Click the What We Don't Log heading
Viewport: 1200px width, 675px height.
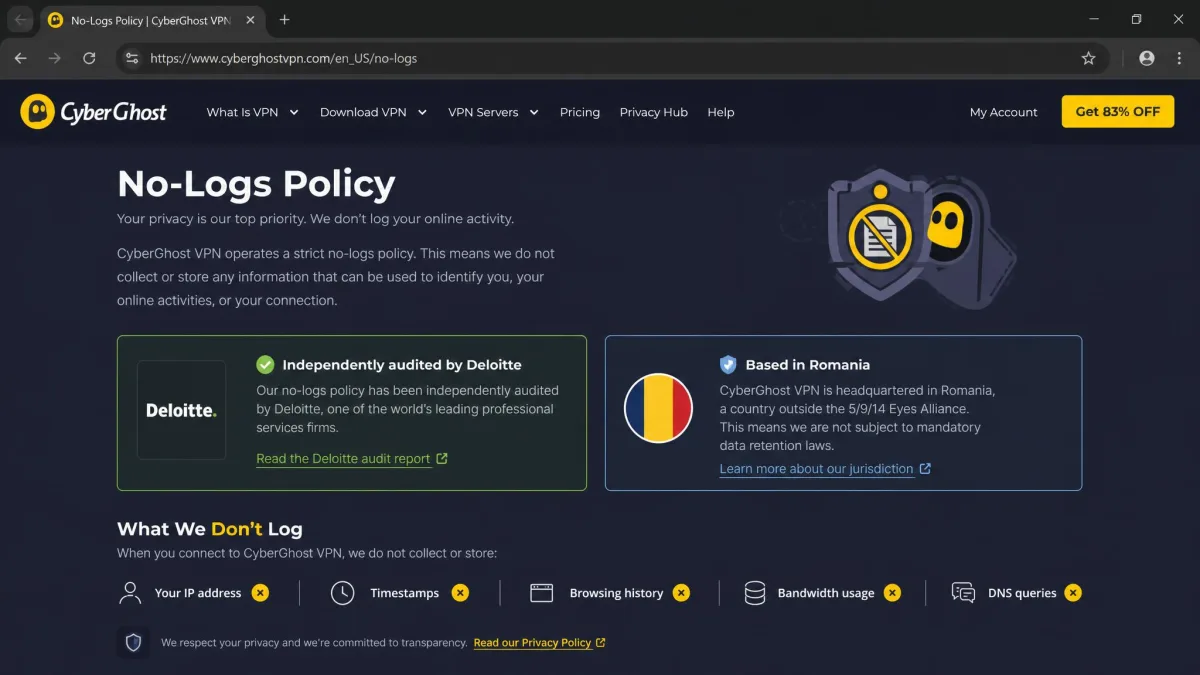click(209, 529)
